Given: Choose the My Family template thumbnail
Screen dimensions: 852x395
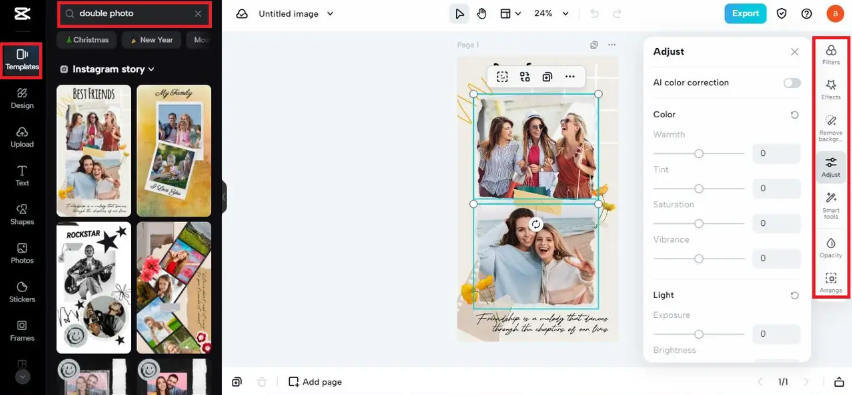Looking at the screenshot, I should click(x=174, y=151).
